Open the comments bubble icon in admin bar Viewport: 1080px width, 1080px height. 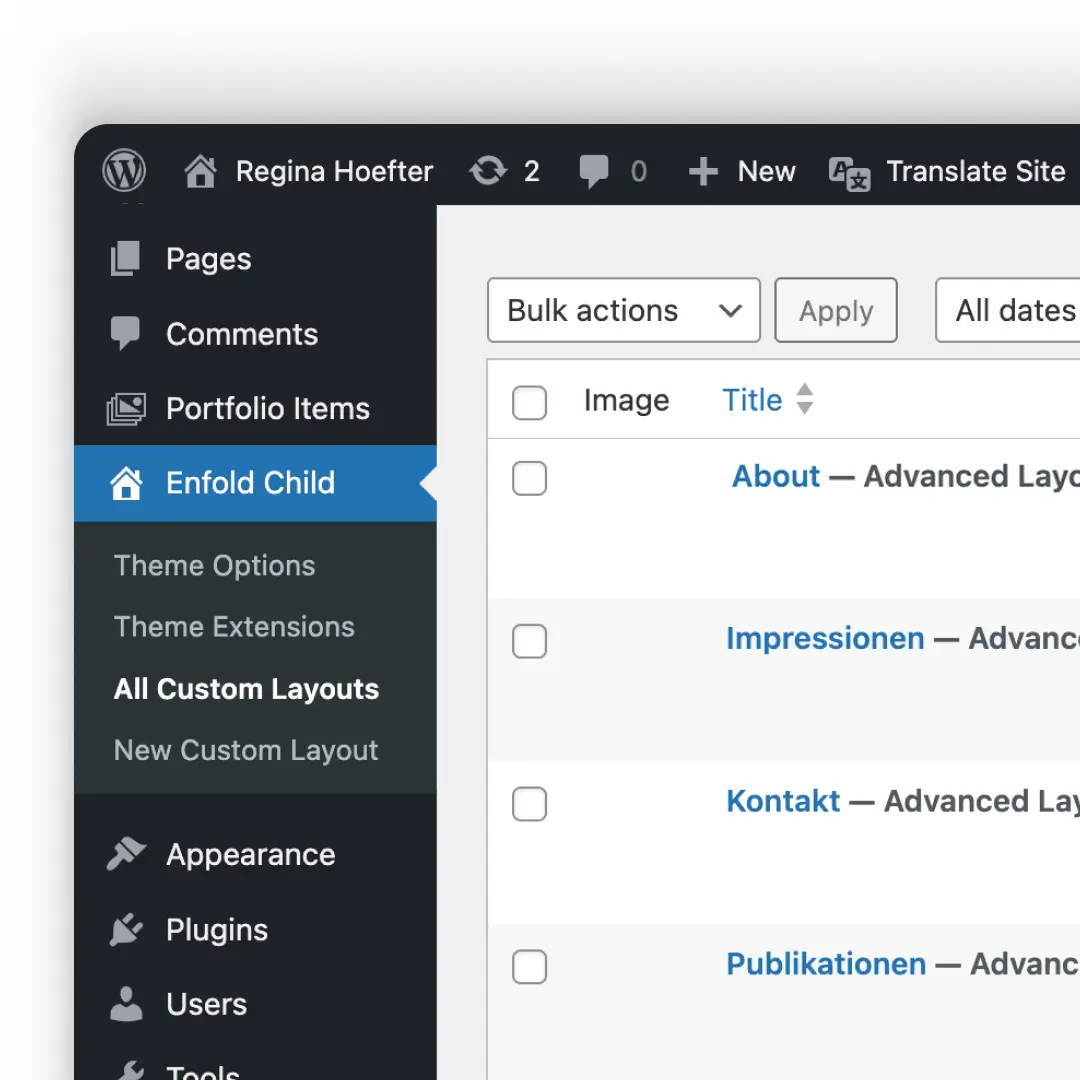pyautogui.click(x=594, y=172)
